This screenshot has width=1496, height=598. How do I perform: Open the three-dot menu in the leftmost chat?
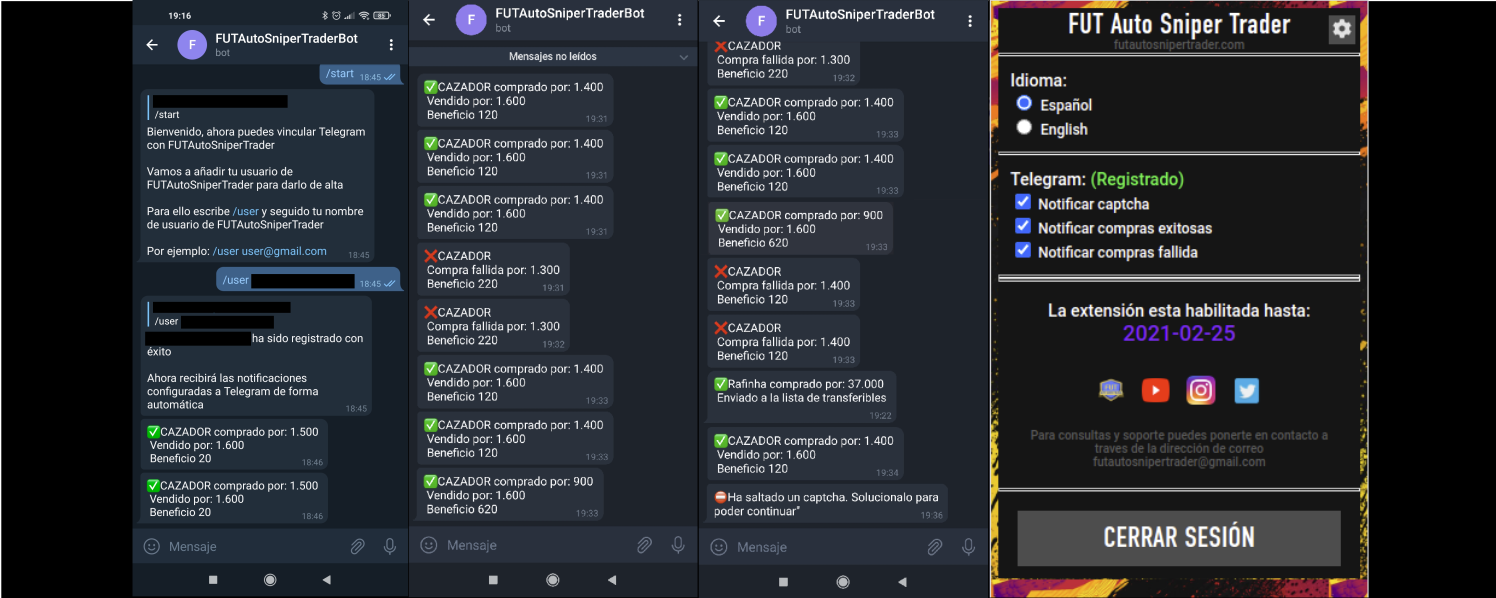click(x=391, y=45)
